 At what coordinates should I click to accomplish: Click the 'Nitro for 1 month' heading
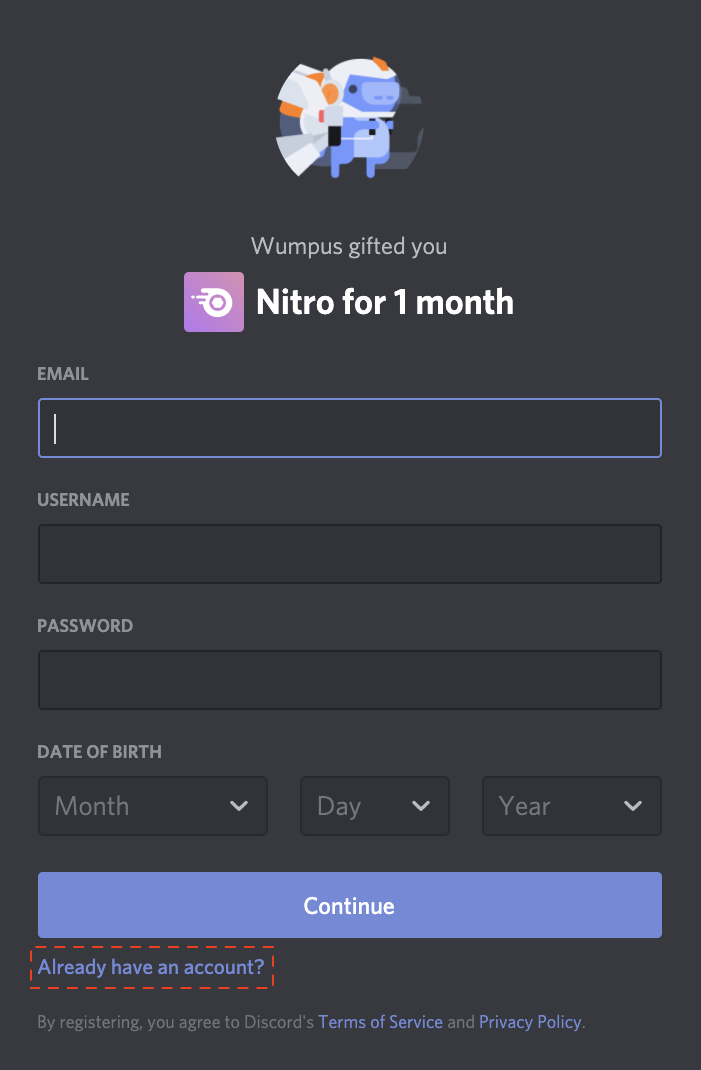coord(384,302)
